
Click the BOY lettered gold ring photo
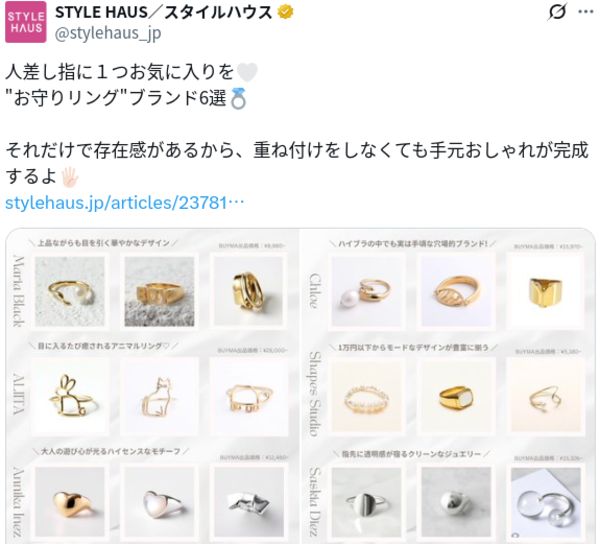(159, 292)
